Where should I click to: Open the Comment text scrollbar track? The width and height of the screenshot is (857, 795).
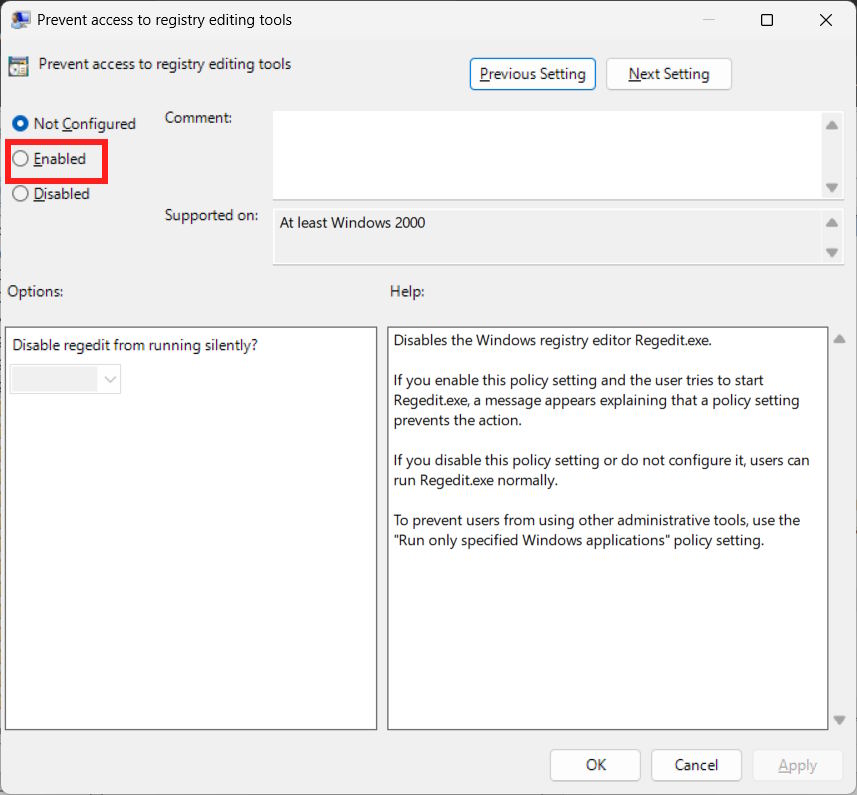tap(831, 155)
